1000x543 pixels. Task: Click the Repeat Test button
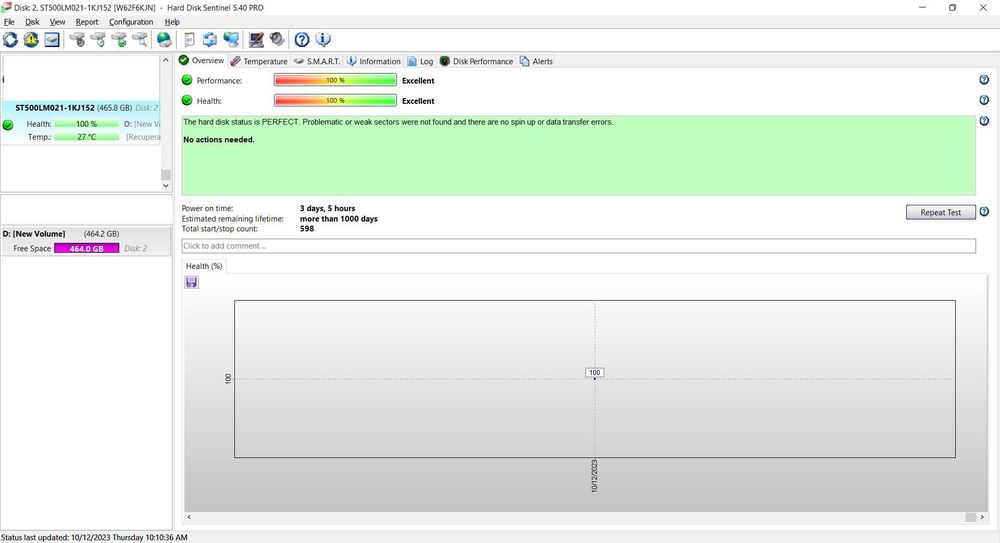coord(941,212)
